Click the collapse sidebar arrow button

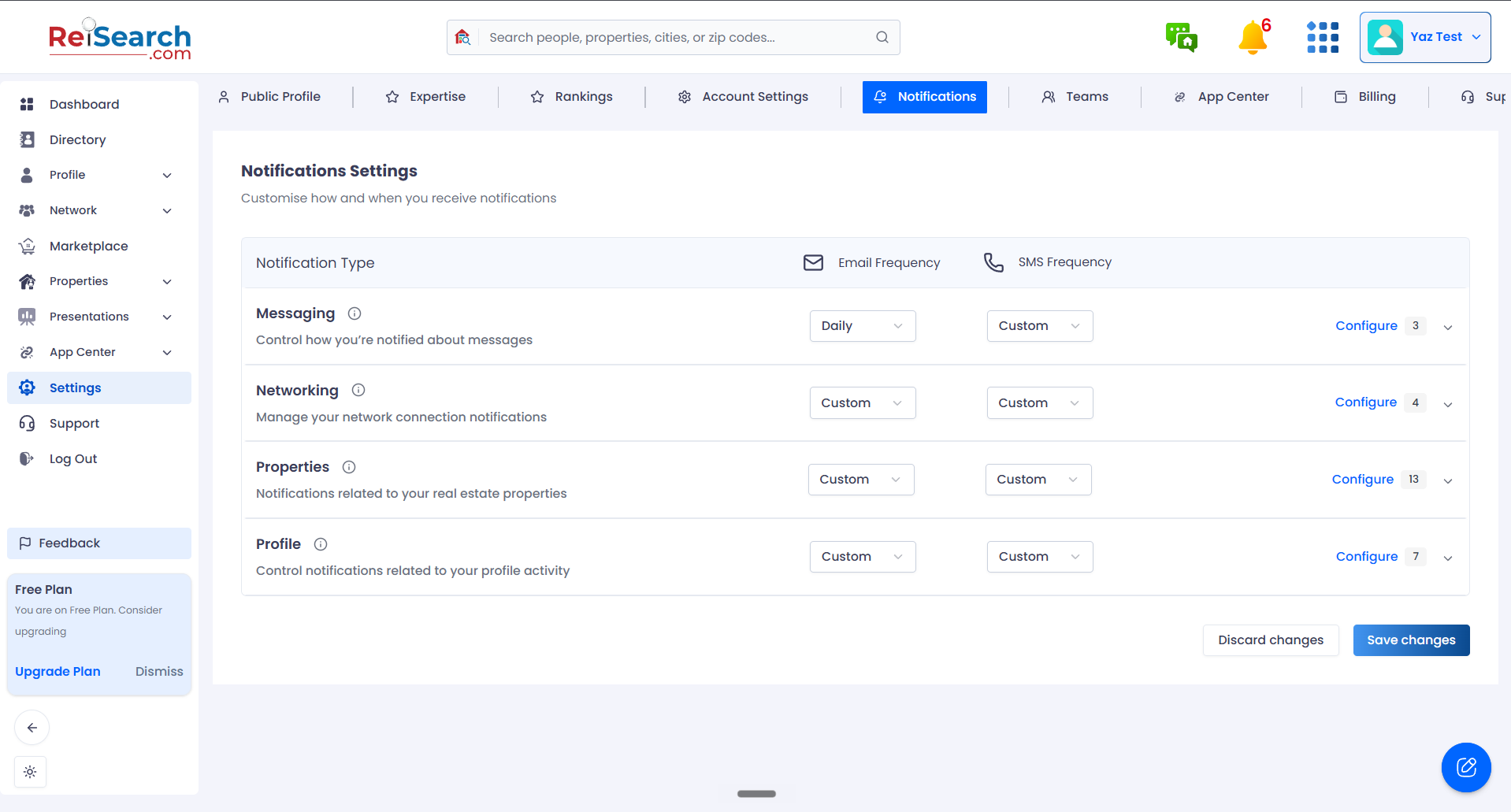click(x=32, y=728)
